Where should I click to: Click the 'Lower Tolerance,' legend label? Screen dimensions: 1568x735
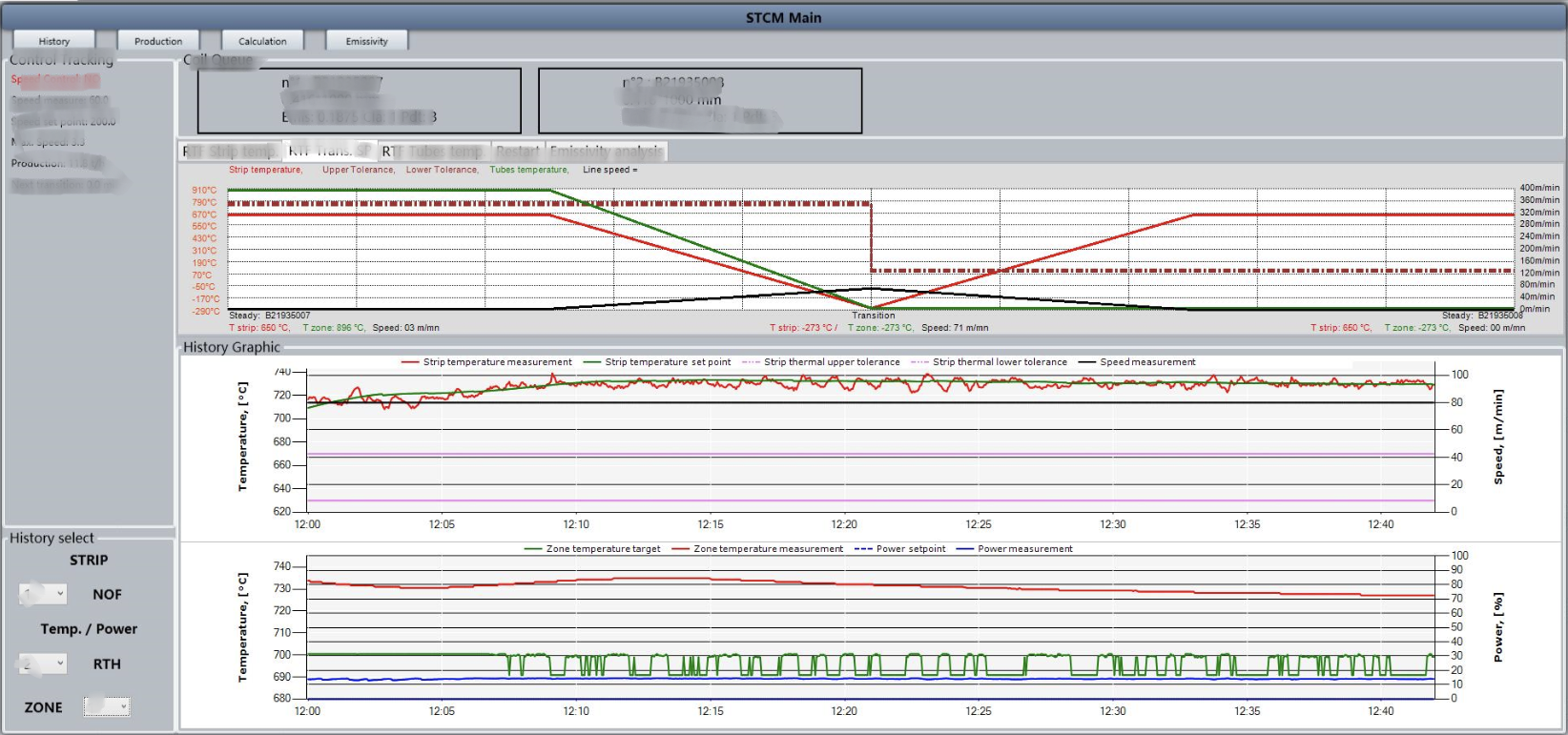(x=443, y=170)
